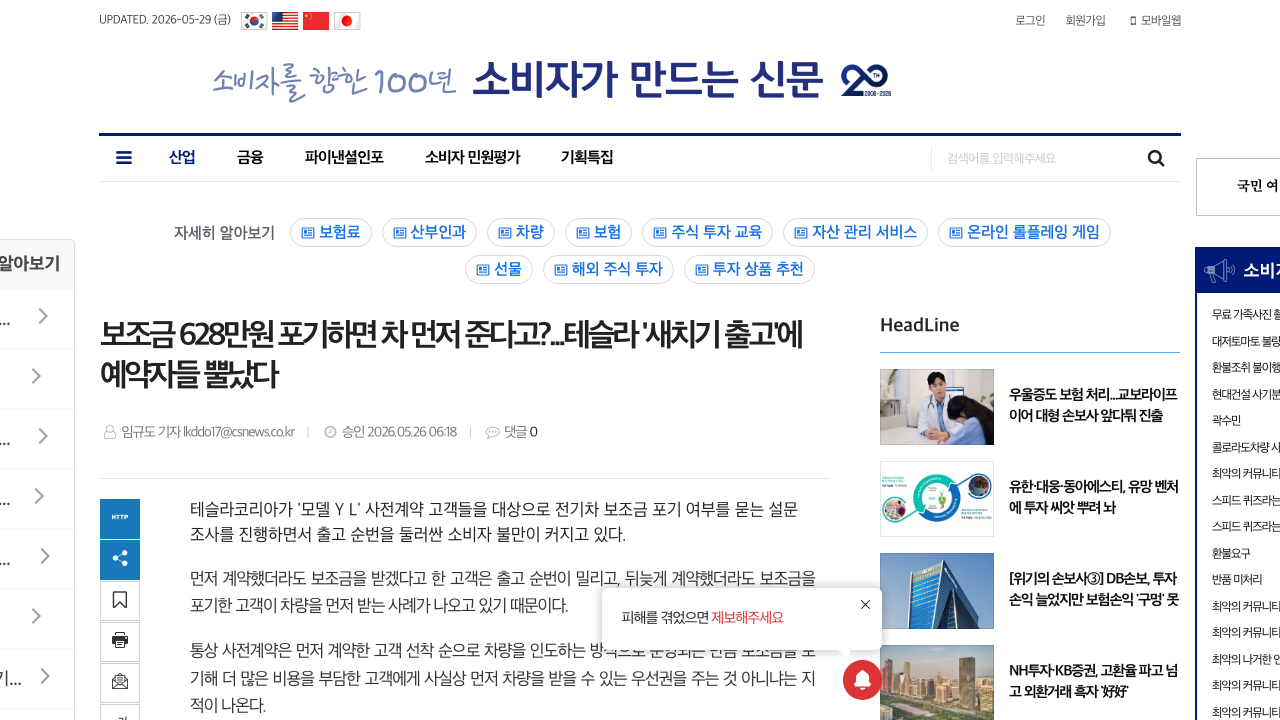Click the 투자 상품 추천 chip
1280x720 pixels.
[749, 270]
